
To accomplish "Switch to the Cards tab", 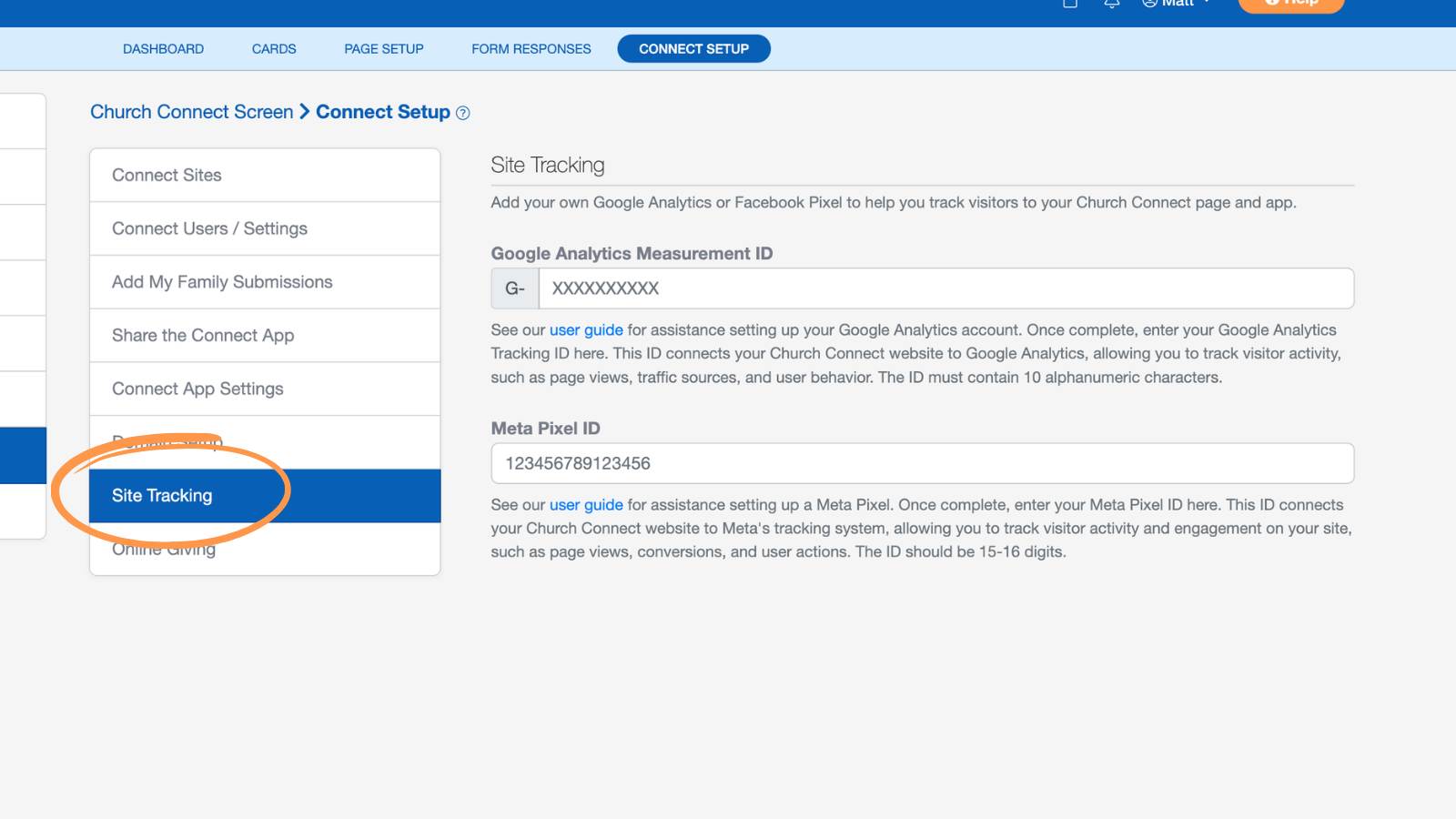I will point(274,49).
